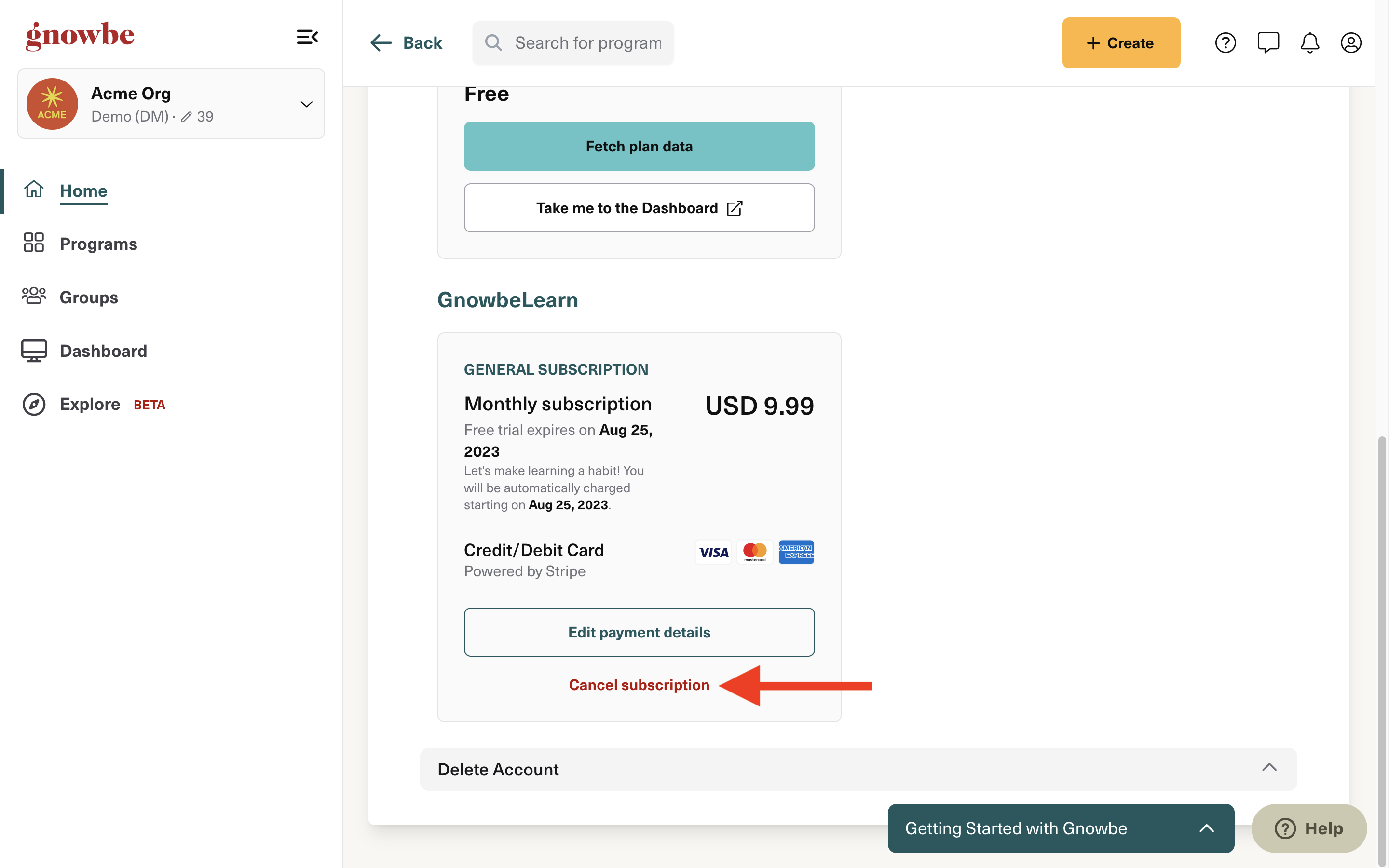Click the external link icon on Dashboard button

coord(735,208)
